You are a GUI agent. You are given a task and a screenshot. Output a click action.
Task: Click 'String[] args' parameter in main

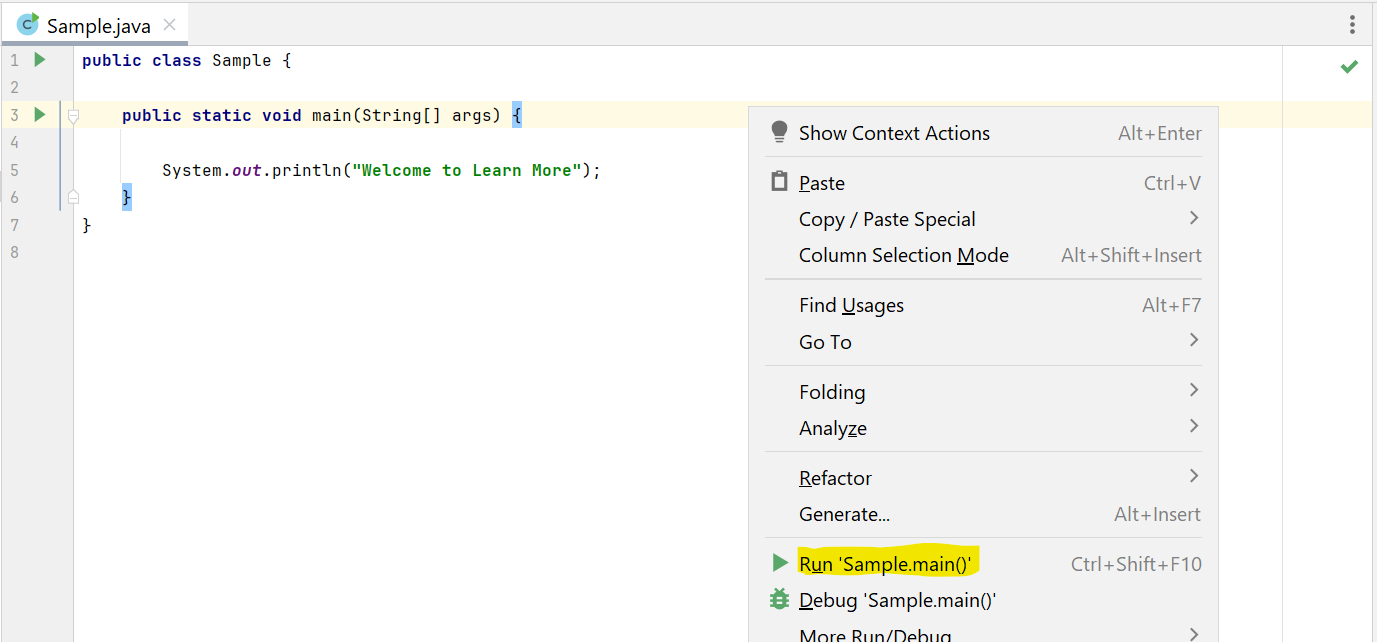click(x=431, y=115)
